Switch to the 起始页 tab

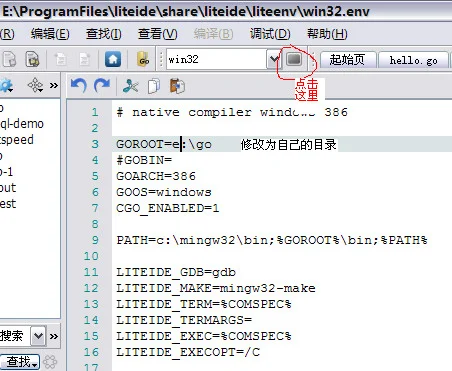348,60
